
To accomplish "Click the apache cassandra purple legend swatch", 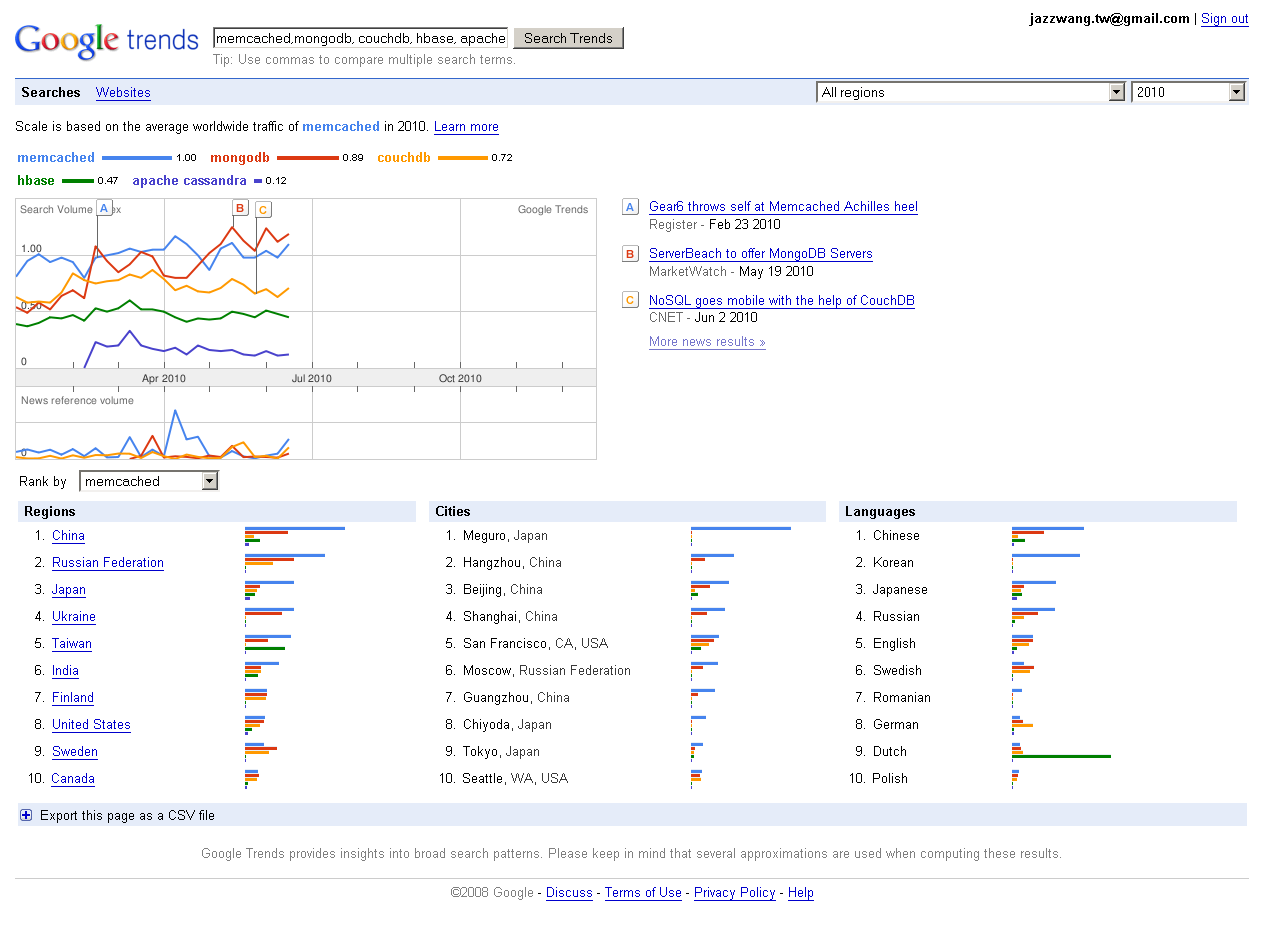I will 258,181.
